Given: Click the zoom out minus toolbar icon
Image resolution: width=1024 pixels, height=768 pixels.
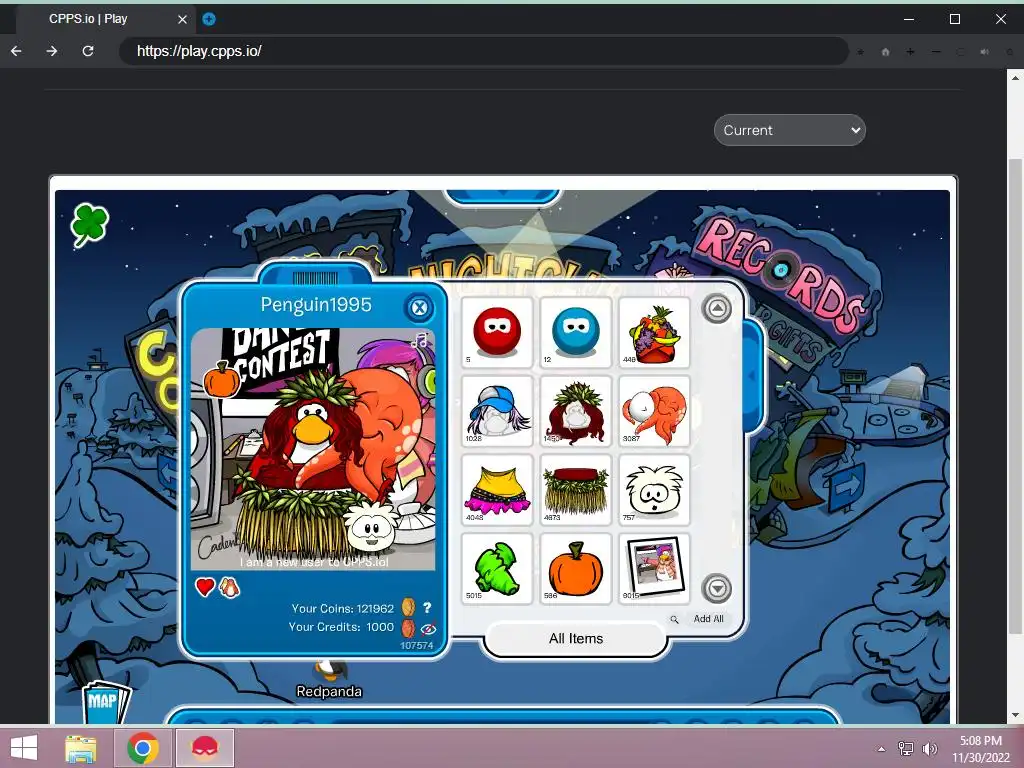Looking at the screenshot, I should coord(935,52).
